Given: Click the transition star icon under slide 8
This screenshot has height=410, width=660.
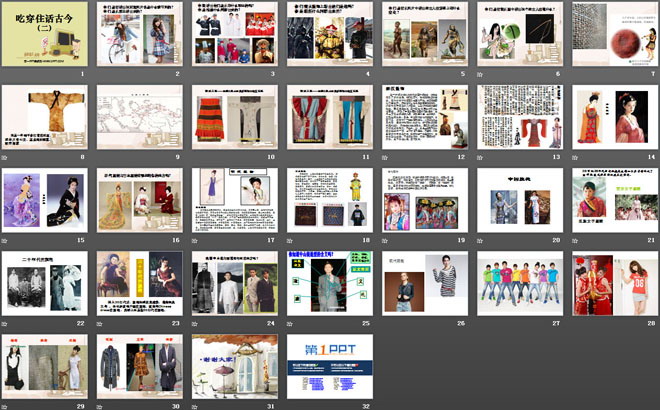Looking at the screenshot, I should click(5, 157).
